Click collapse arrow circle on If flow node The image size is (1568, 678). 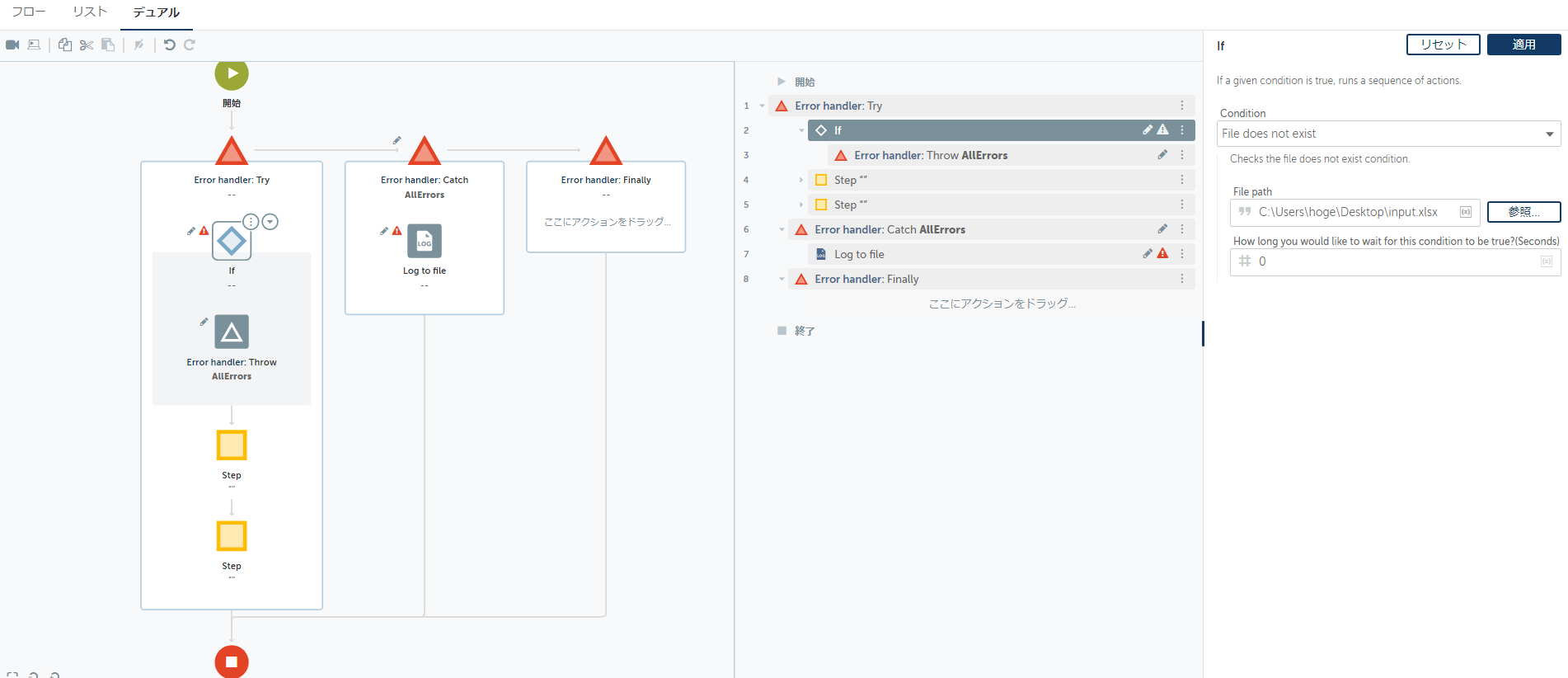[x=270, y=222]
